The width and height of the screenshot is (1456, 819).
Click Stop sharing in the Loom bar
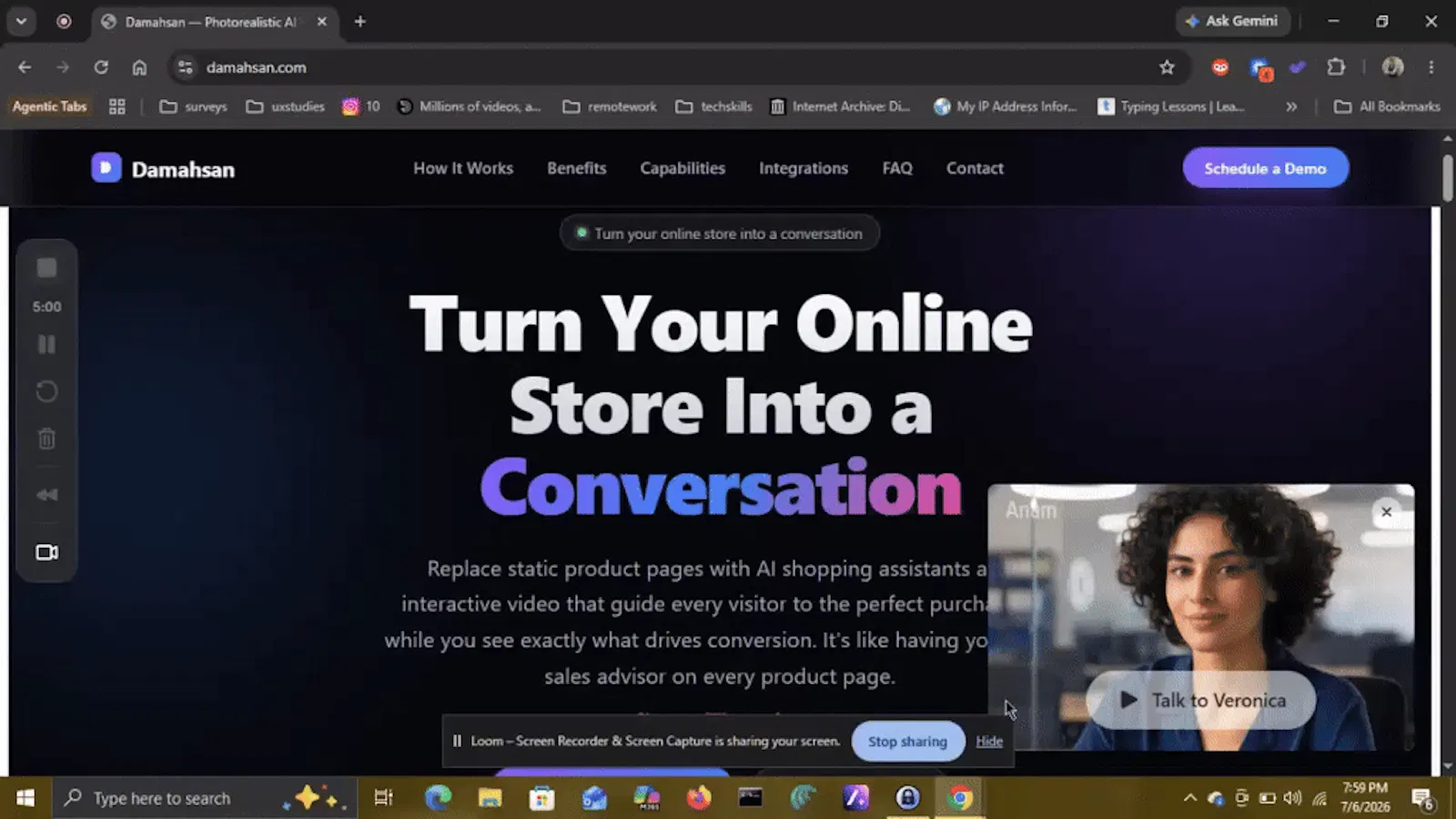(x=907, y=742)
